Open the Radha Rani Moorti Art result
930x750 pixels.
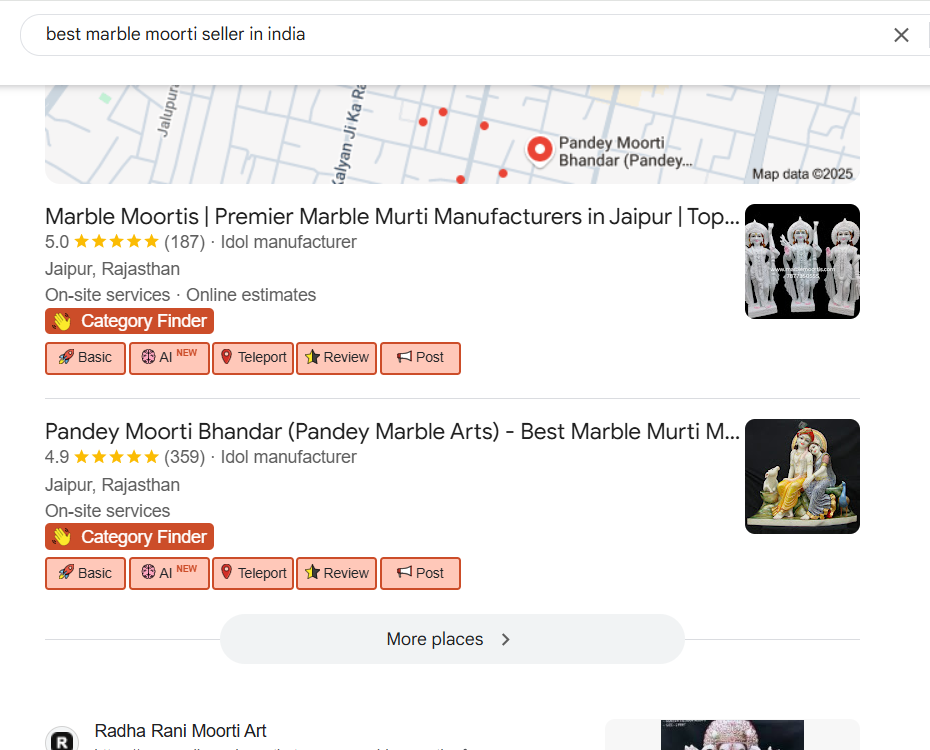pos(181,731)
